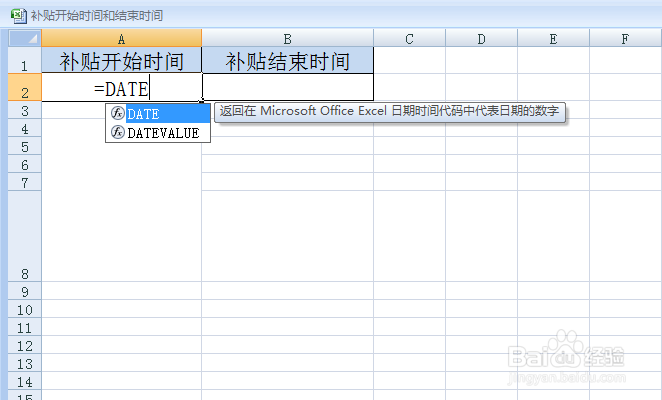662x400 pixels.
Task: Select row 4 header
Action: click(x=25, y=128)
